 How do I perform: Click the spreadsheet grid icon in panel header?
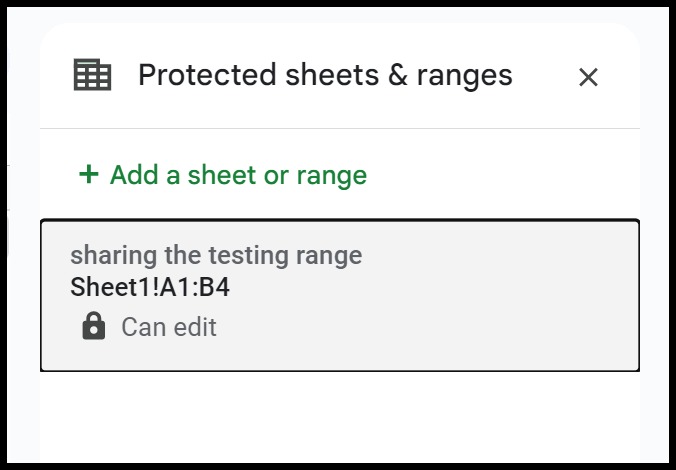[92, 75]
